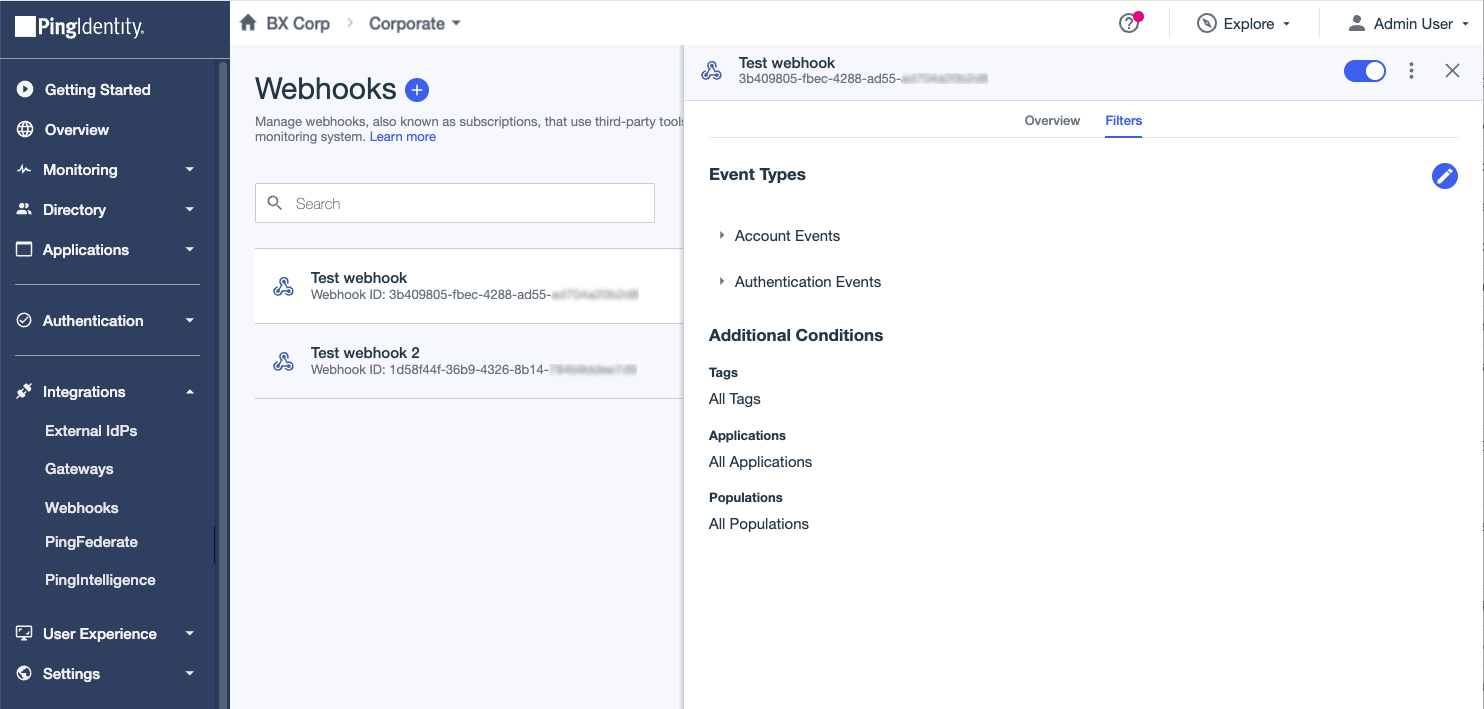Viewport: 1484px width, 709px height.
Task: Open the Event Types edit pencil
Action: click(1445, 176)
